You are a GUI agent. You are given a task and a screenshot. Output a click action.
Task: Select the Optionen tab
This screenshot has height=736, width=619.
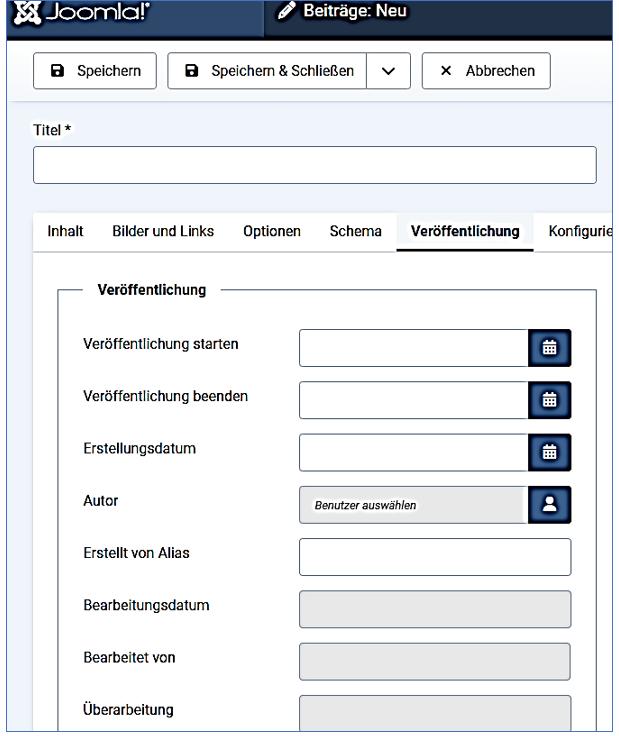271,231
